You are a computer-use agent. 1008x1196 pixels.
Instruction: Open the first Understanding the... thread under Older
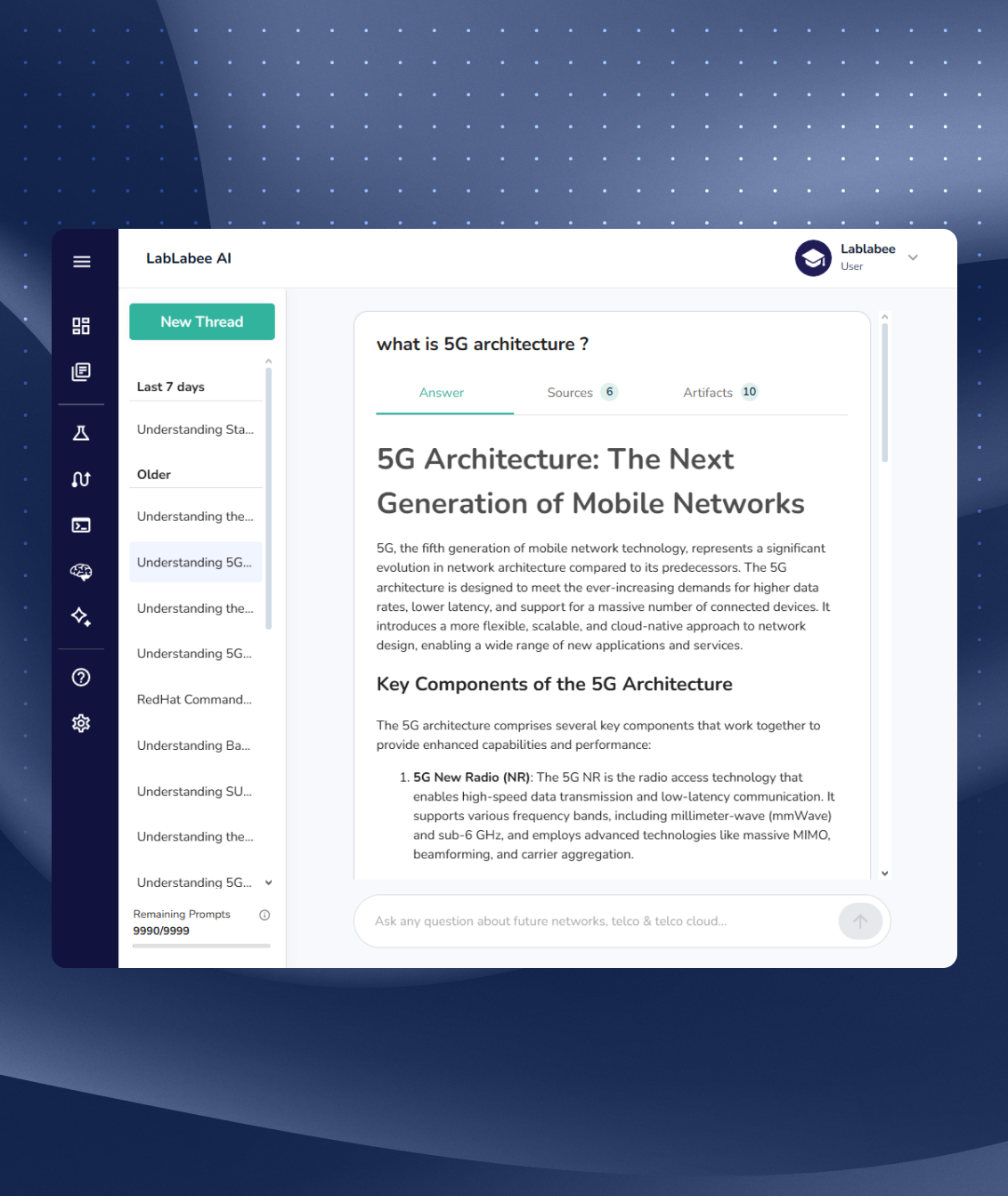pos(196,517)
